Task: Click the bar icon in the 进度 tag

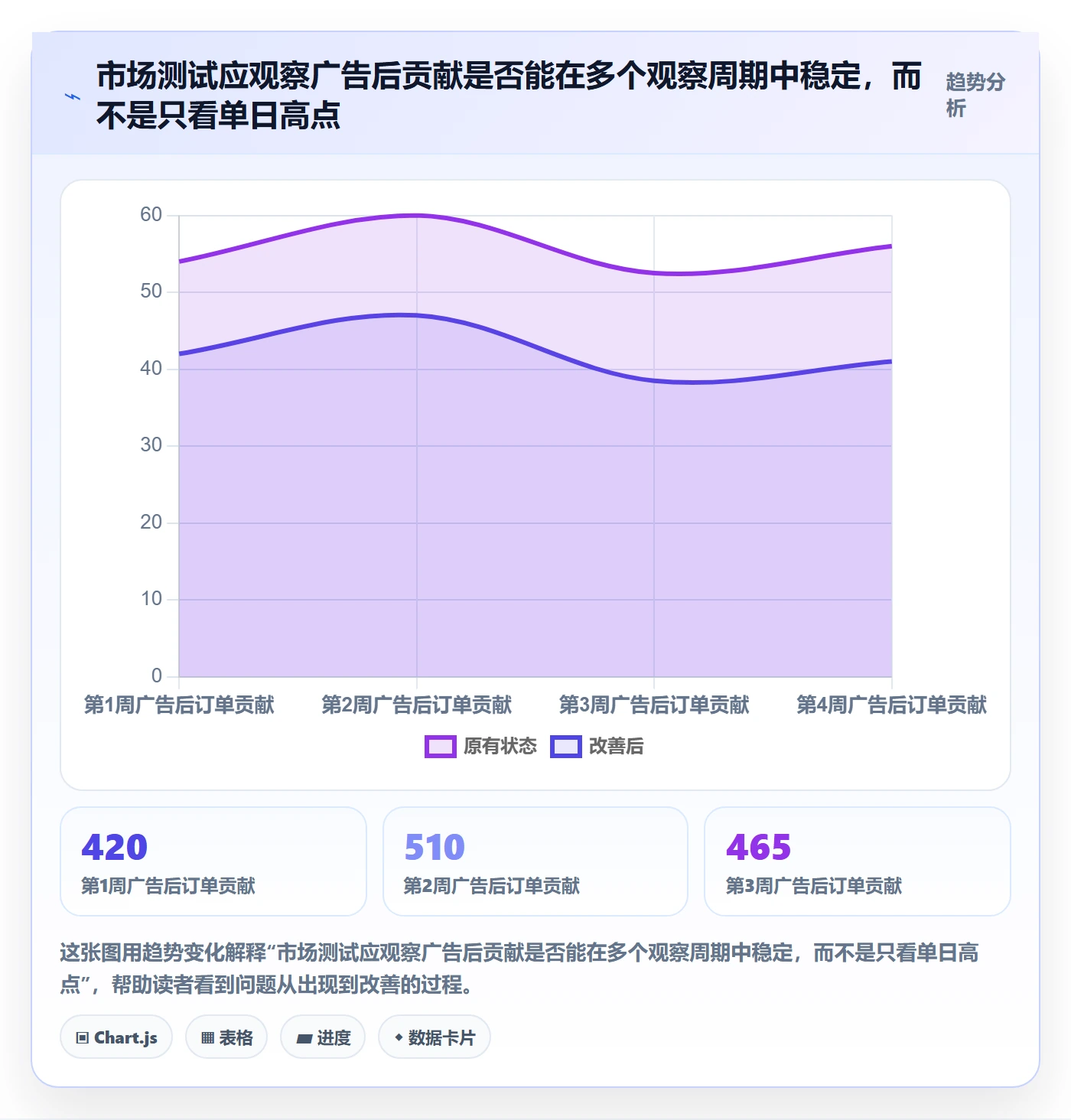Action: click(x=304, y=1038)
